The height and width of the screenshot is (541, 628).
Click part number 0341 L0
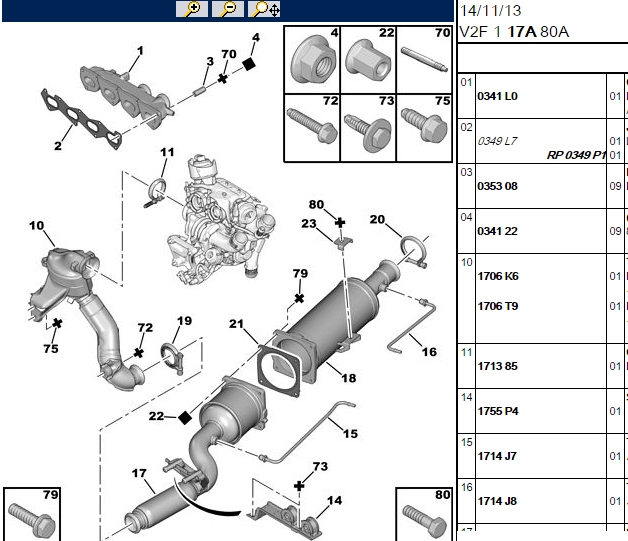pyautogui.click(x=497, y=96)
